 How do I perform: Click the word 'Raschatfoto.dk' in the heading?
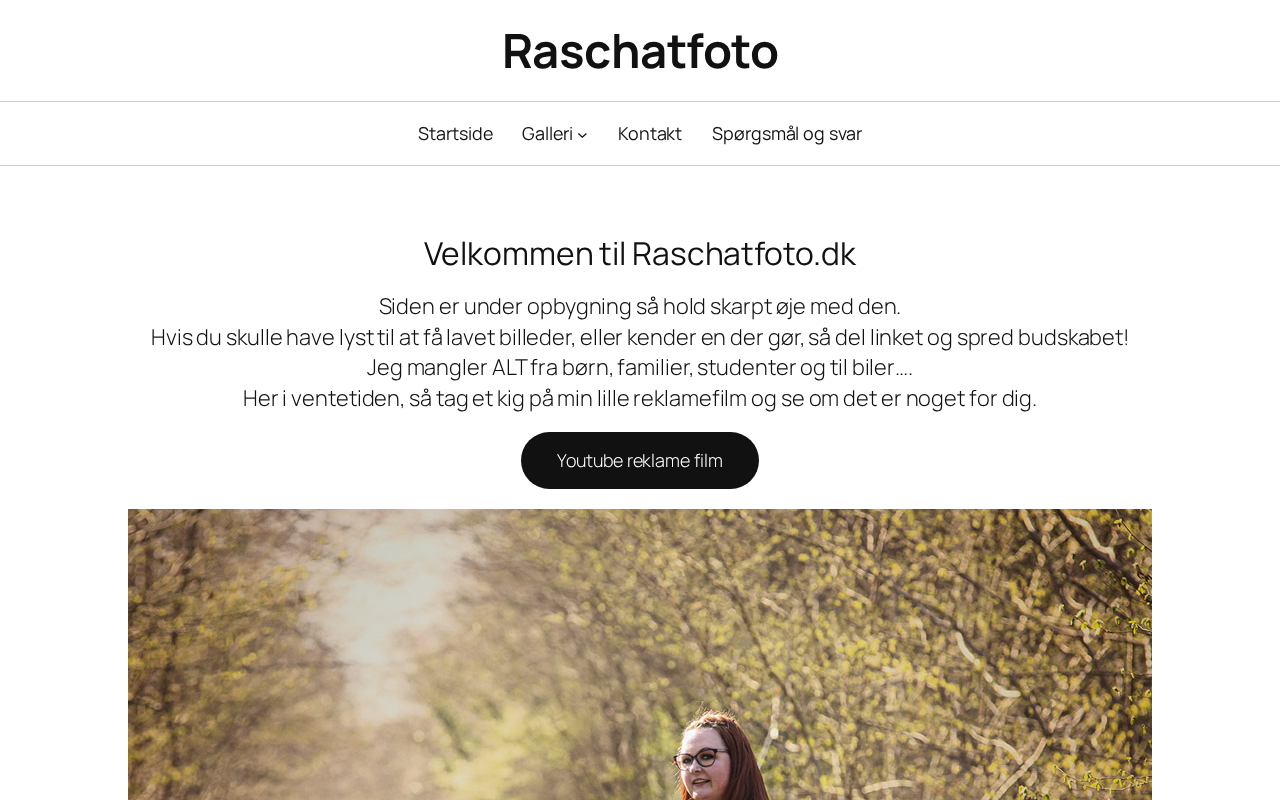(743, 254)
